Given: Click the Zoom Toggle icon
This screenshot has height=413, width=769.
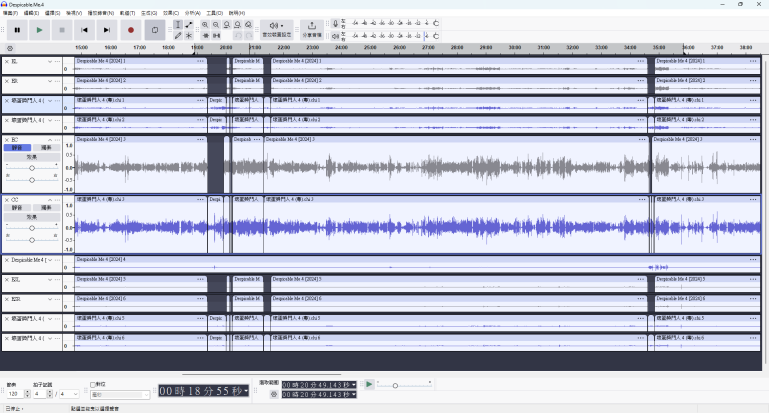Looking at the screenshot, I should click(x=249, y=25).
